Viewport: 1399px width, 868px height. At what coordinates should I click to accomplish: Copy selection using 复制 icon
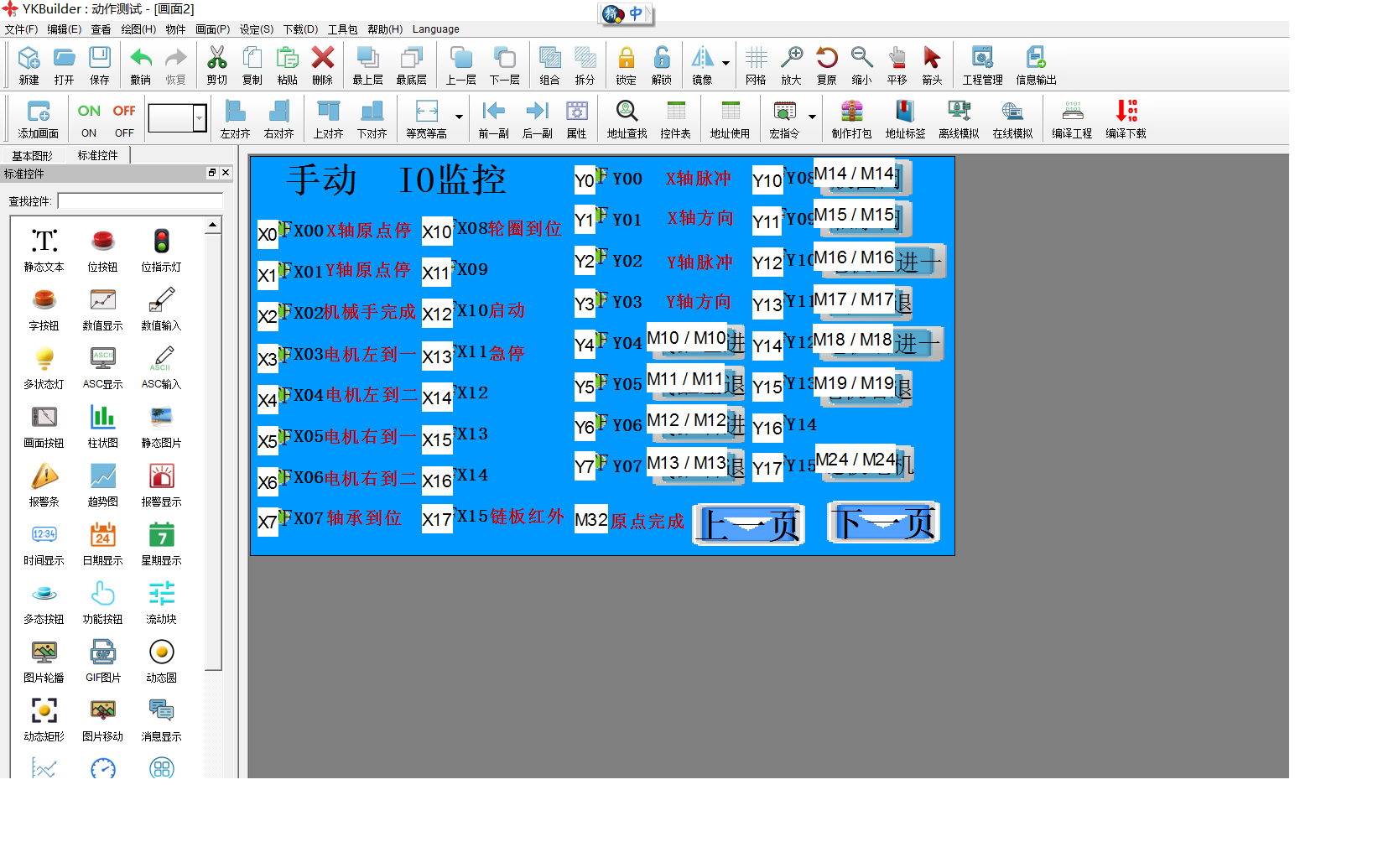252,65
